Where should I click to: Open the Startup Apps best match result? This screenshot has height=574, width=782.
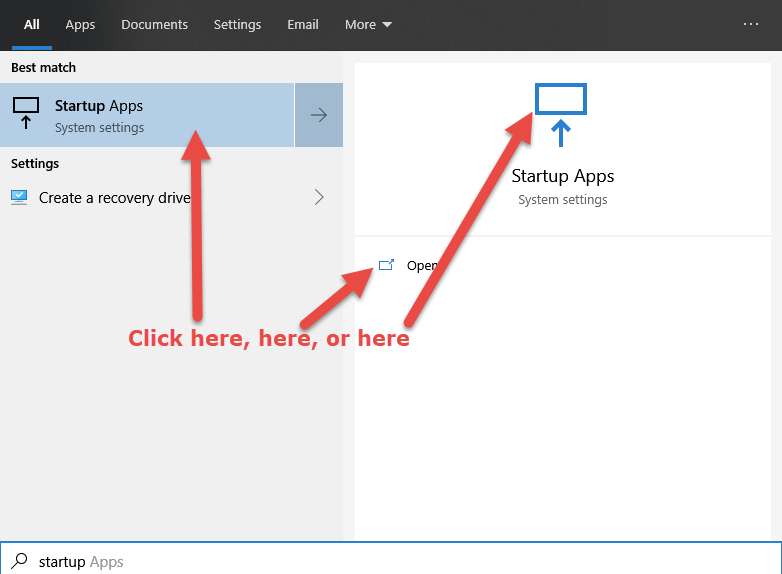pyautogui.click(x=147, y=115)
